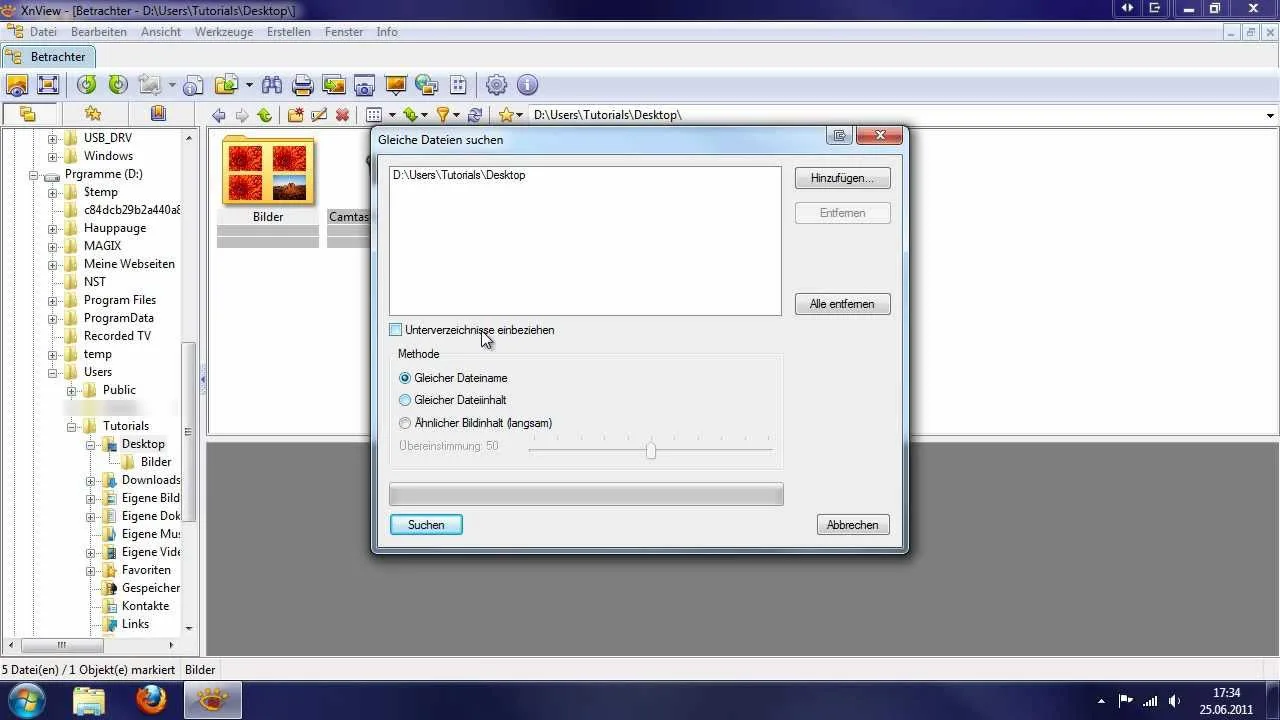Click the Abbrechen button
Viewport: 1280px width, 720px height.
click(853, 525)
